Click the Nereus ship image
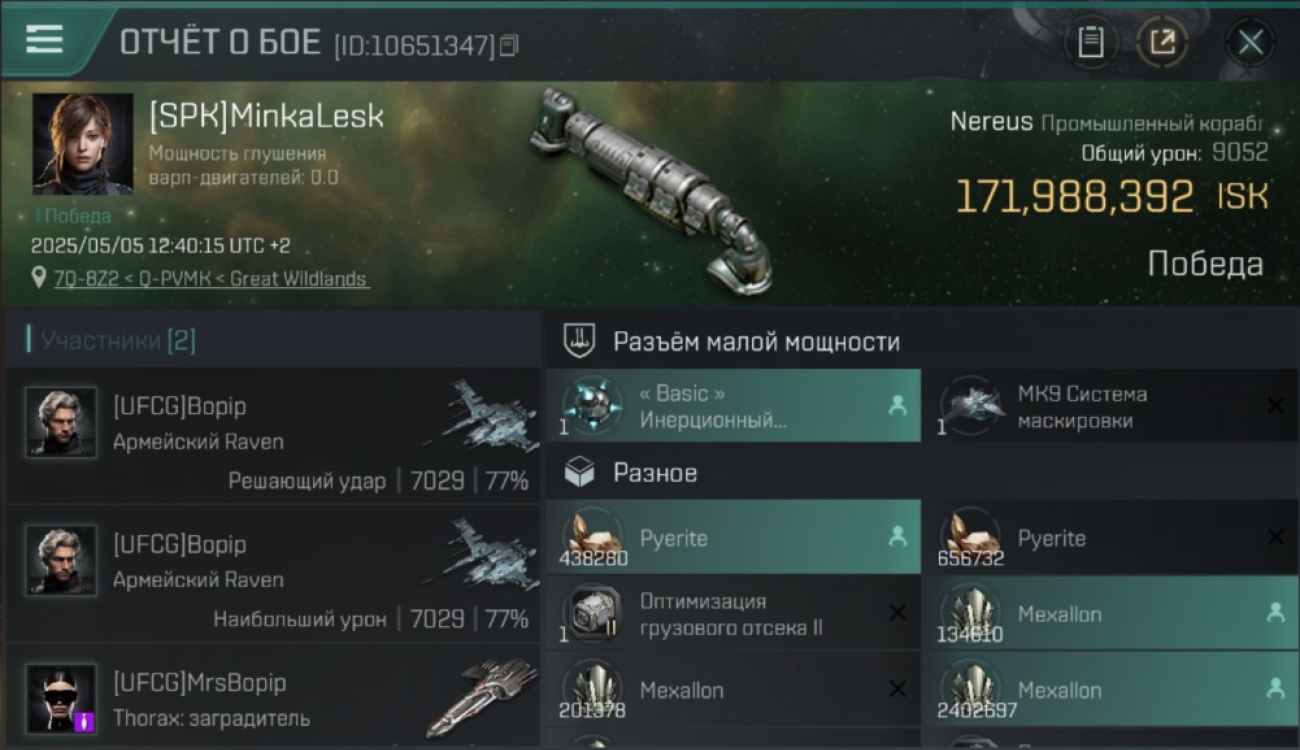1300x750 pixels. (653, 190)
